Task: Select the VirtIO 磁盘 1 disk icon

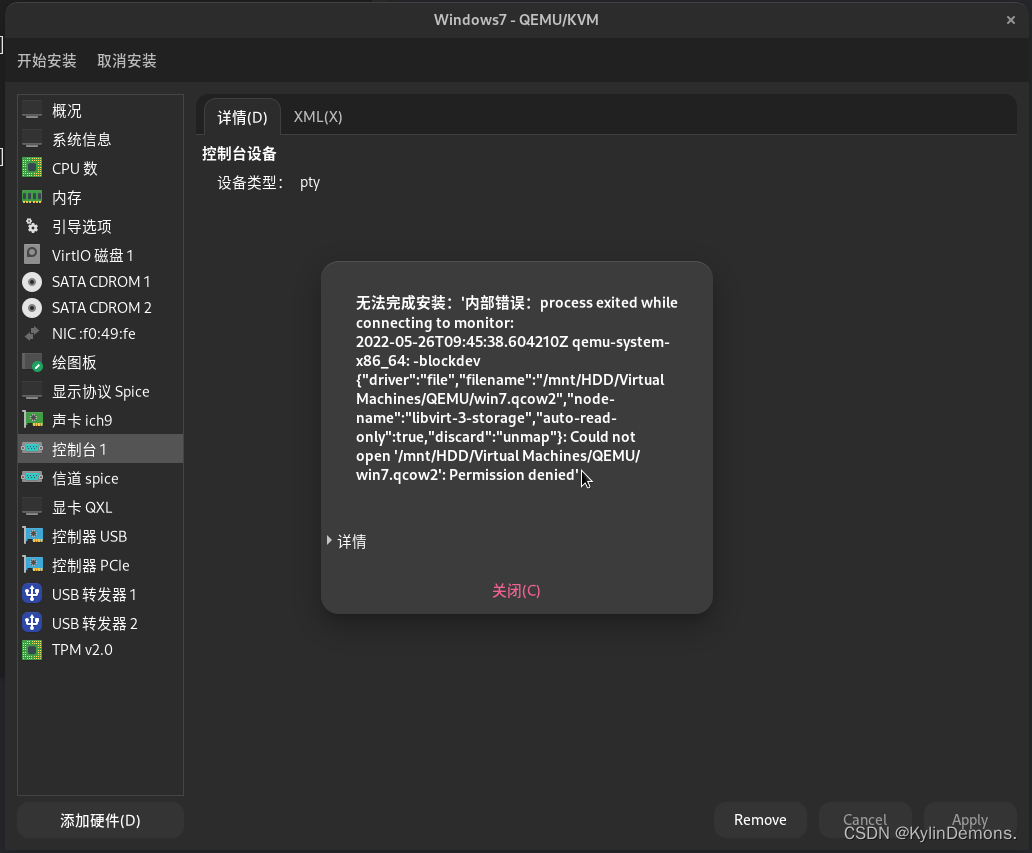Action: pos(32,254)
